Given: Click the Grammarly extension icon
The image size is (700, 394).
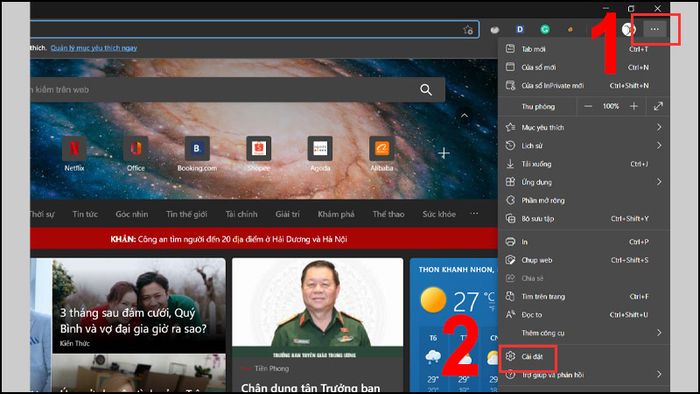Looking at the screenshot, I should point(545,29).
